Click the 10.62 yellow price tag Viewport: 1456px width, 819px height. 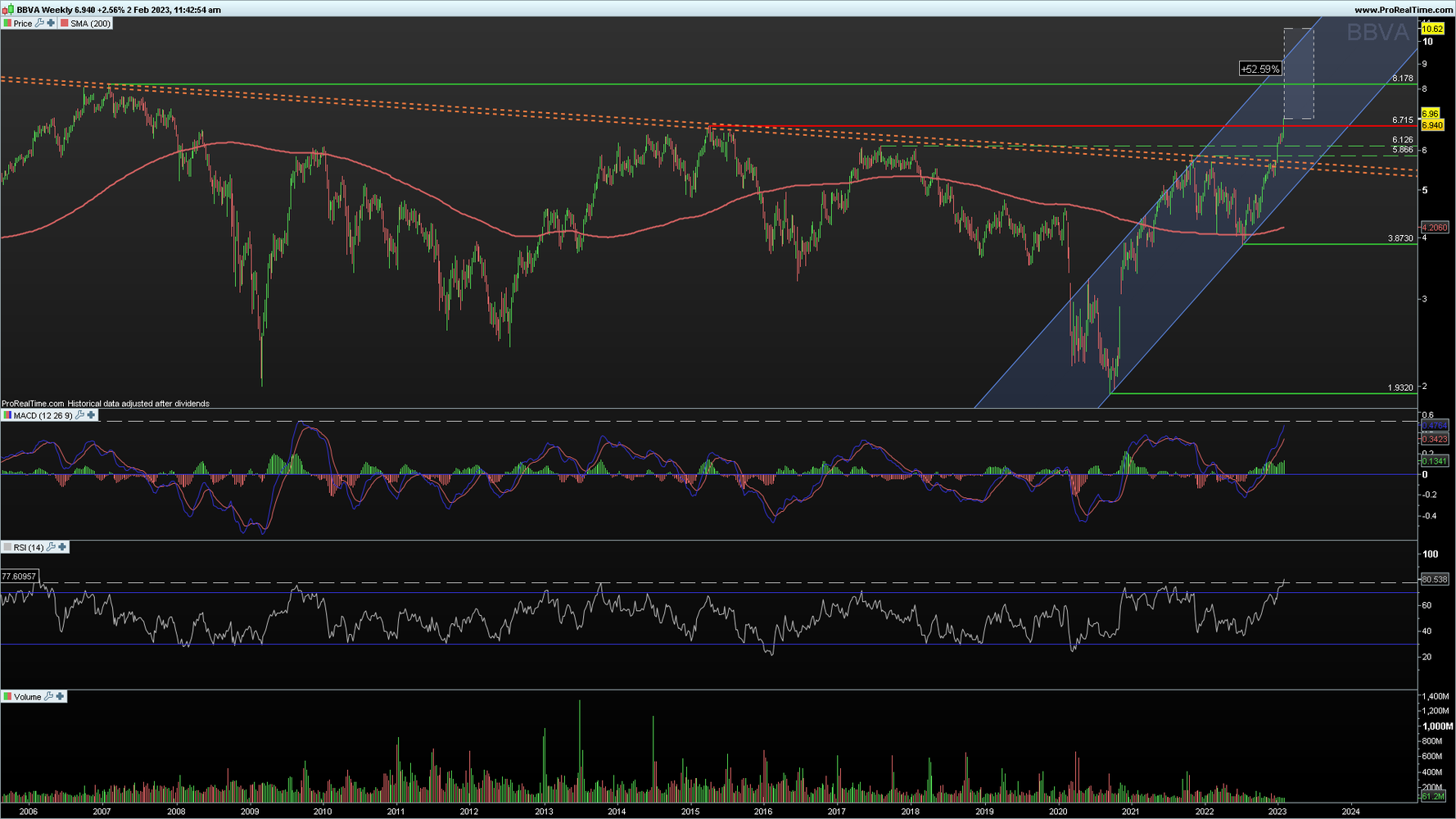click(1432, 29)
